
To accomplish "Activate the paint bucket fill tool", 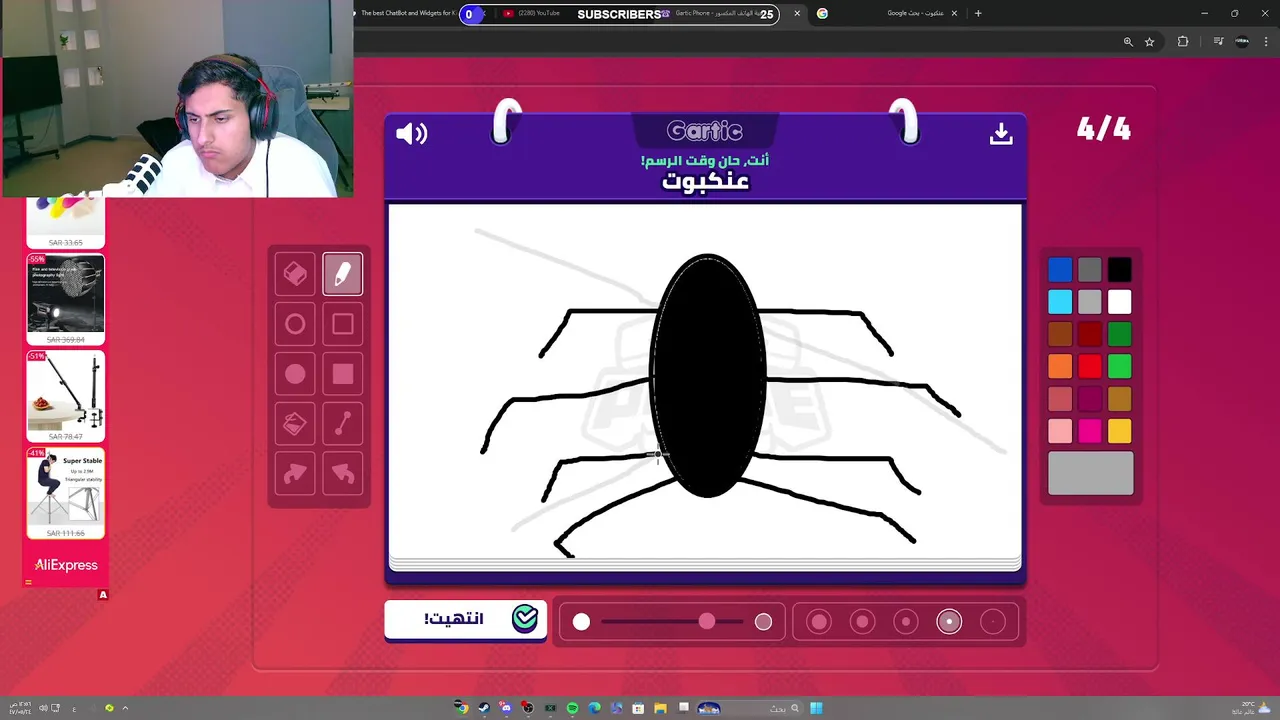I will [295, 424].
